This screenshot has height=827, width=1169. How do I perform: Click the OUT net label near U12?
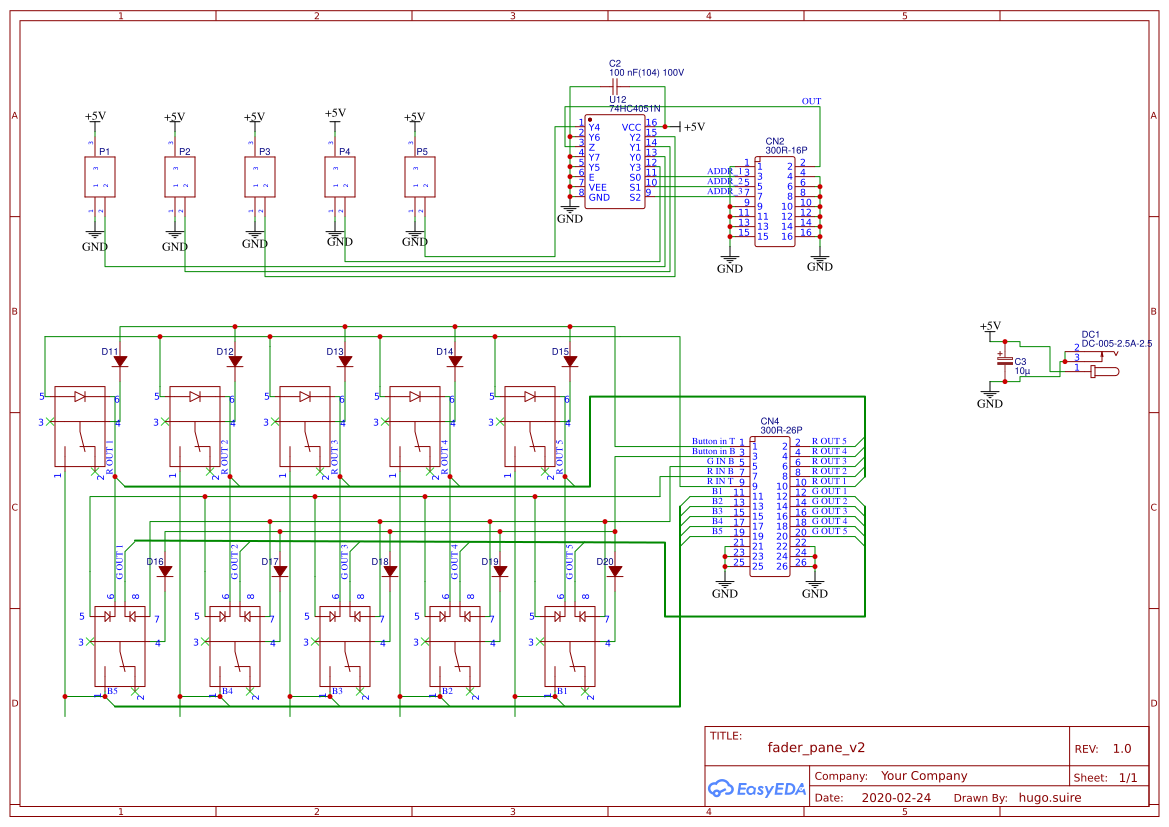(x=811, y=100)
